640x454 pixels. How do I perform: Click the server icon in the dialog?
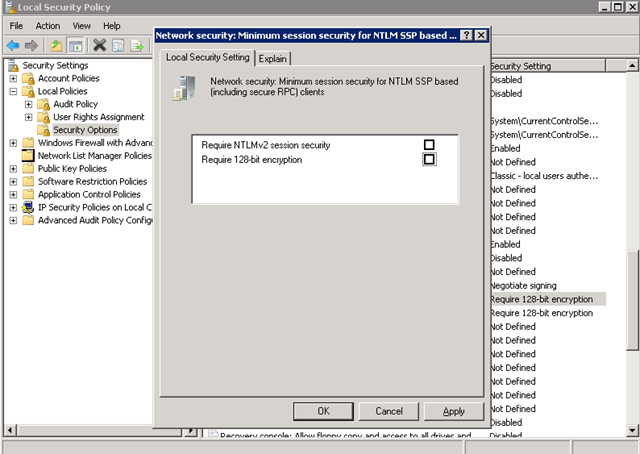tap(184, 88)
